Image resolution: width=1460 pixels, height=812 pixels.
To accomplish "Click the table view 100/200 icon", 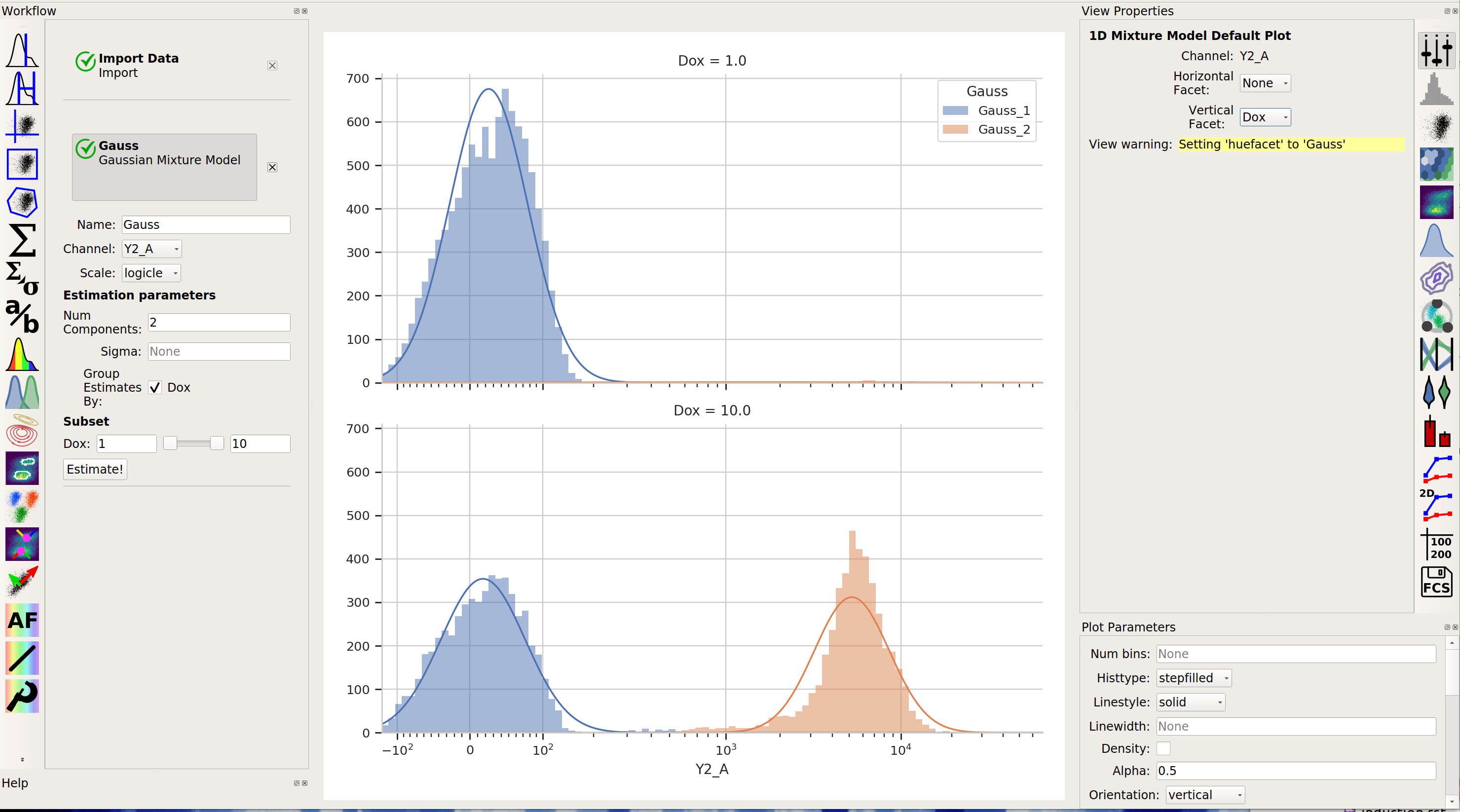I will (1436, 544).
